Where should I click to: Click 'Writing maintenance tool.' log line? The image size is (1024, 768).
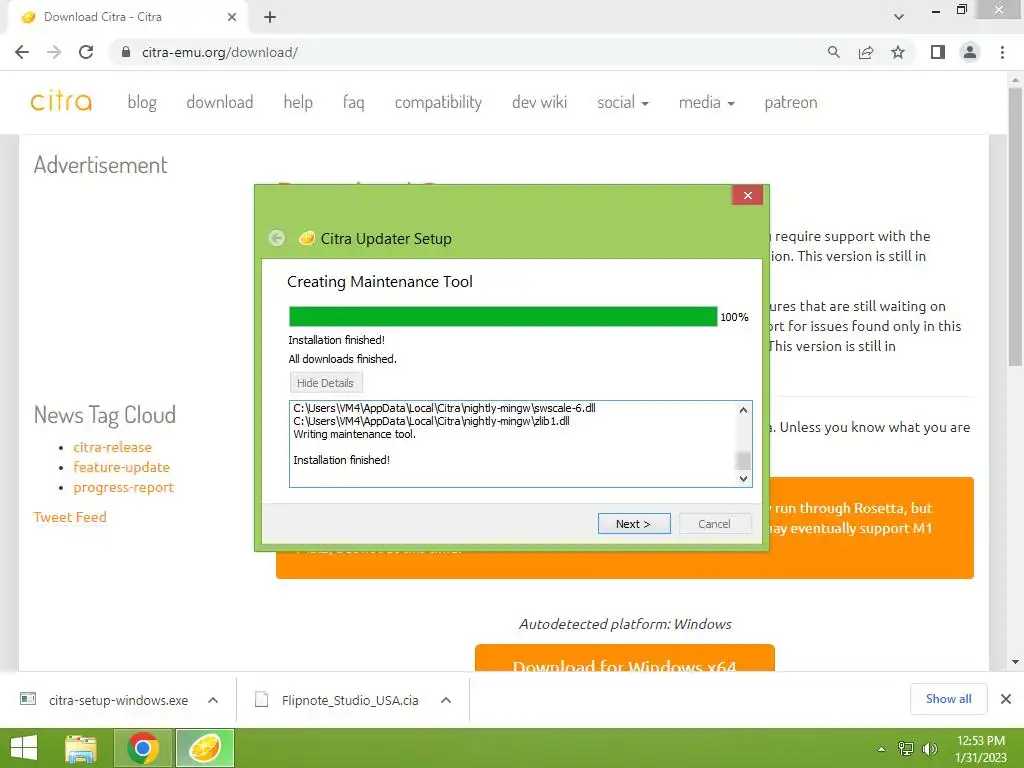[354, 434]
